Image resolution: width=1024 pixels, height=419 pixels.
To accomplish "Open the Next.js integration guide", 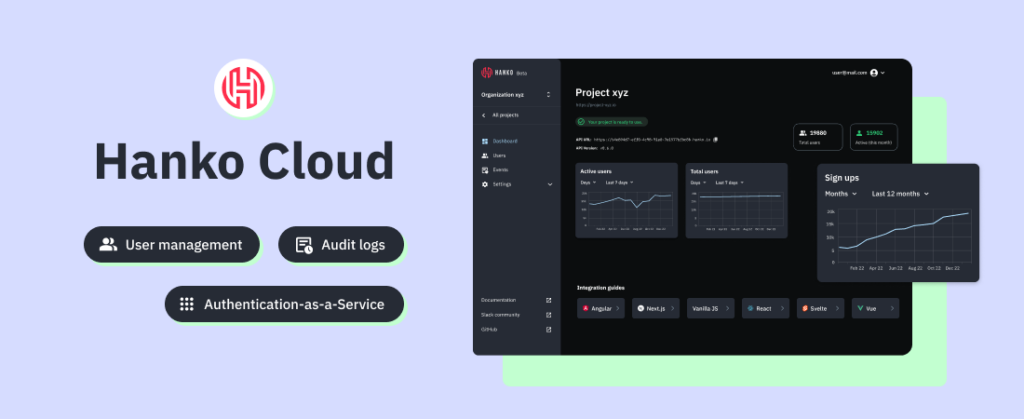I will [656, 308].
